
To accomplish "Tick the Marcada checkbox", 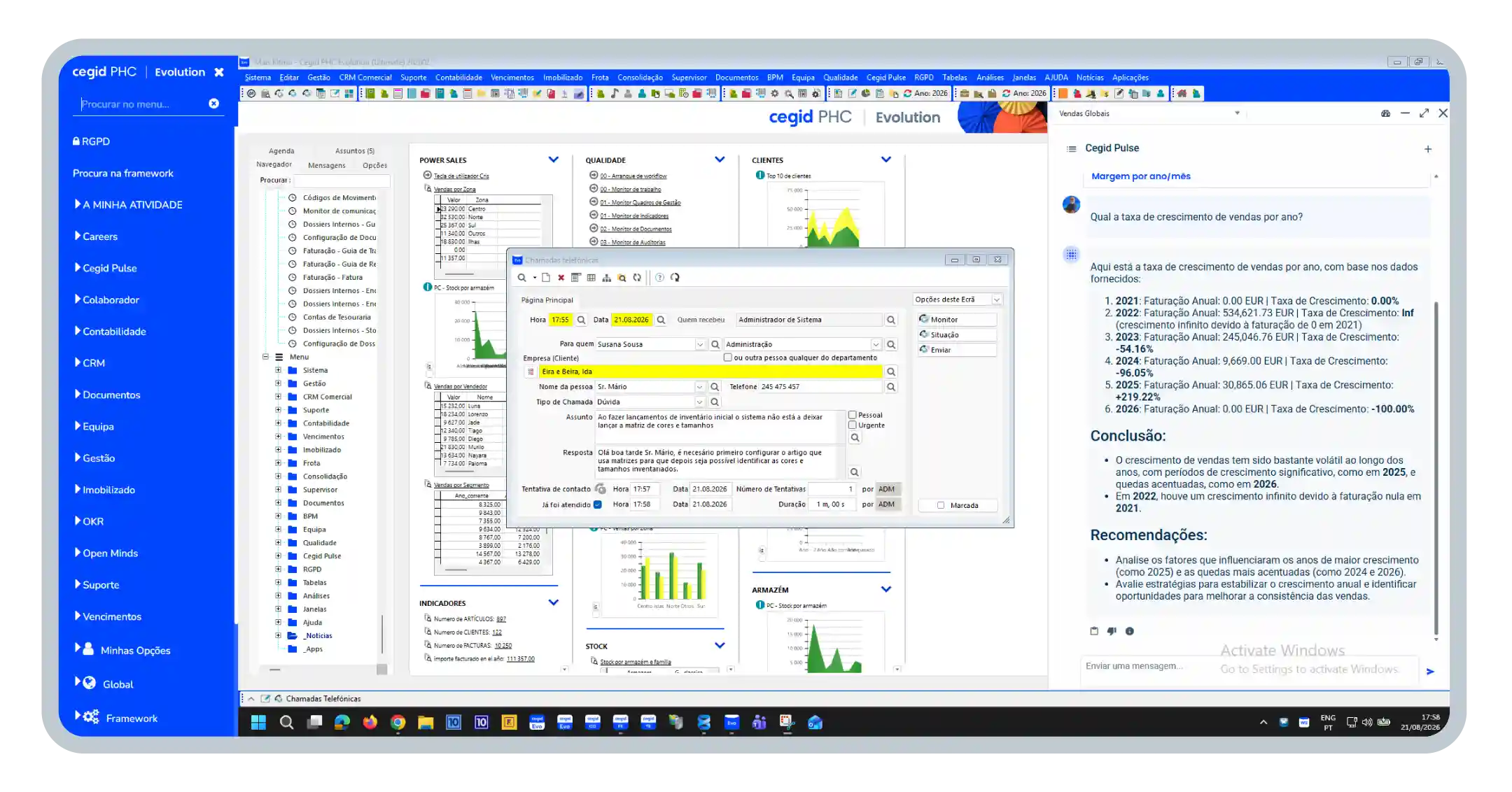I will coord(941,505).
